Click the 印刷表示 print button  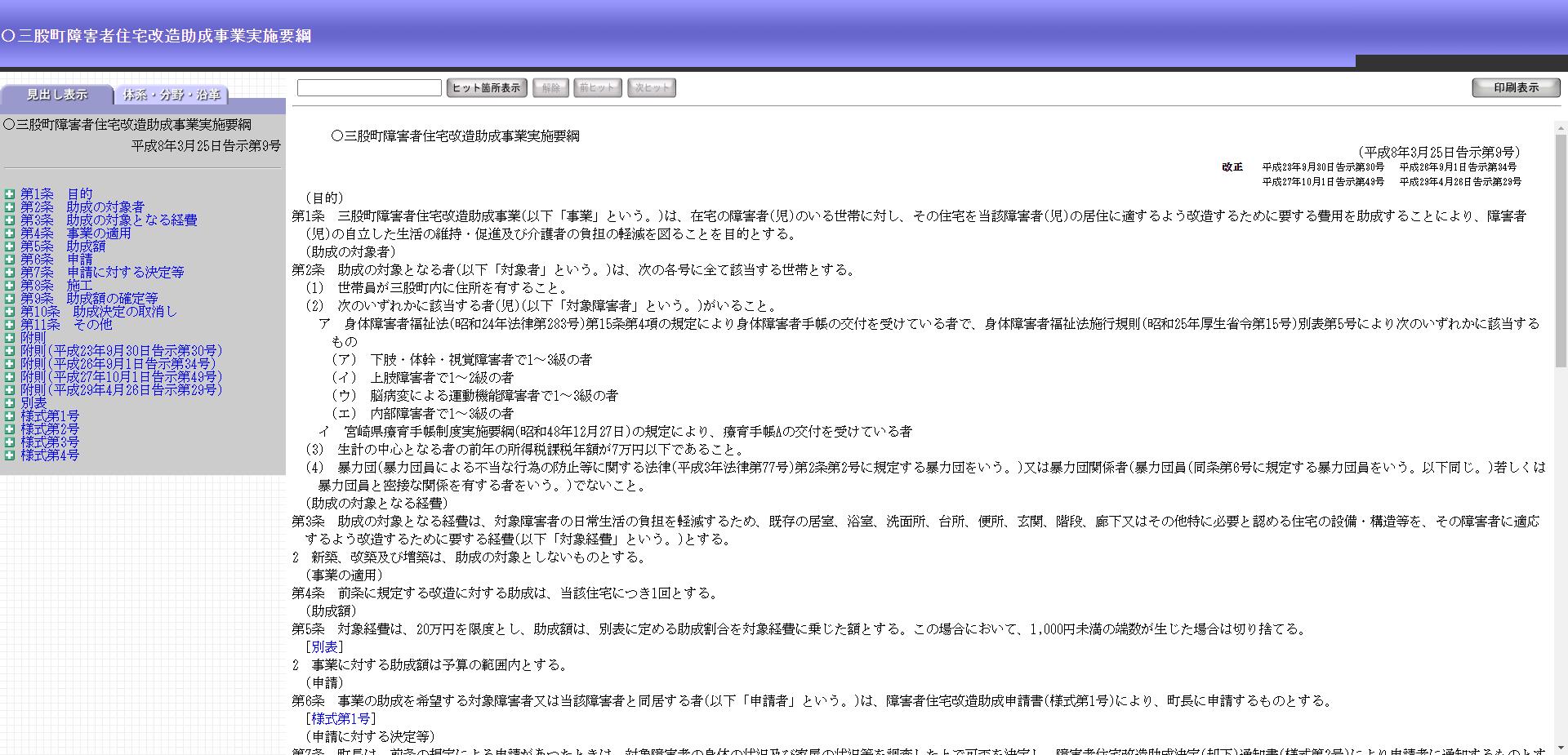1516,87
